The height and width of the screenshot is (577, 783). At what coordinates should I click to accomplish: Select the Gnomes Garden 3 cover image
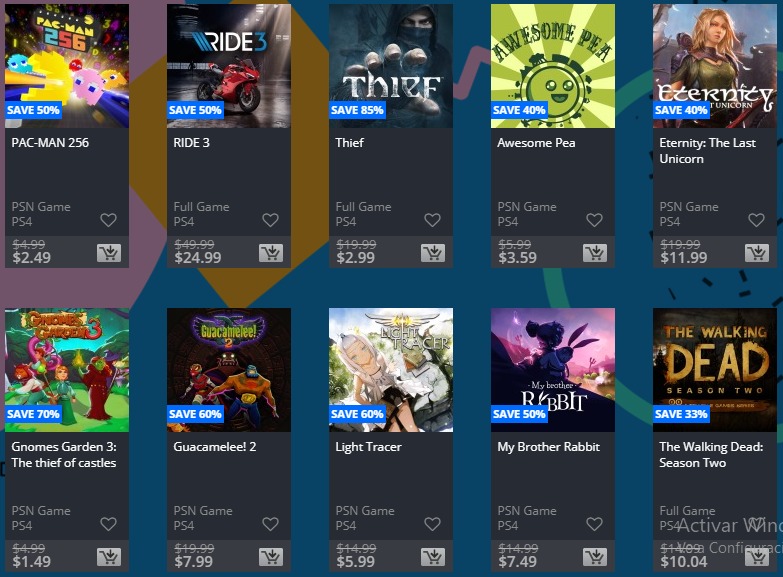[x=67, y=370]
